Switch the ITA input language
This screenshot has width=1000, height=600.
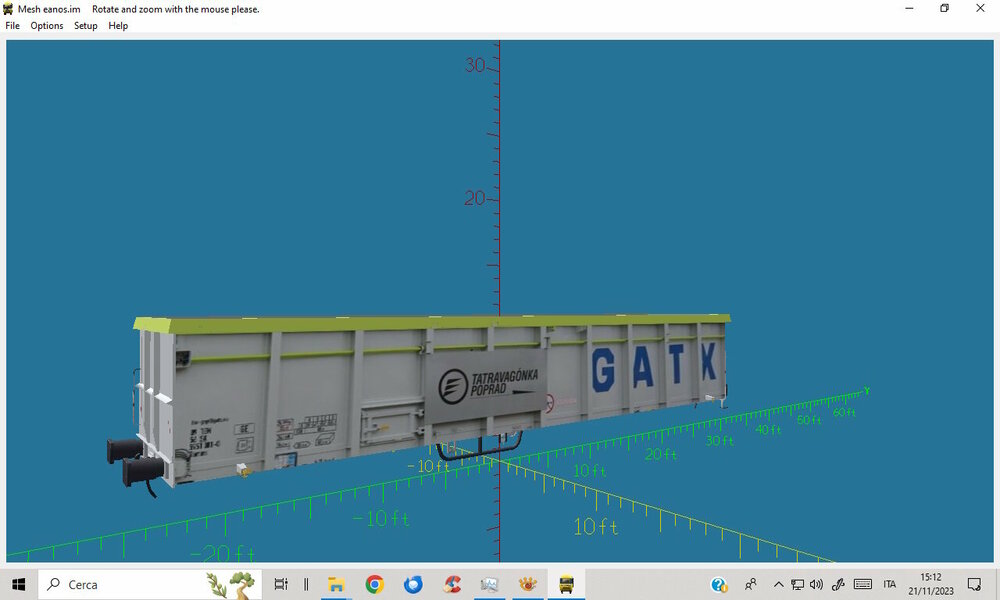(x=890, y=584)
